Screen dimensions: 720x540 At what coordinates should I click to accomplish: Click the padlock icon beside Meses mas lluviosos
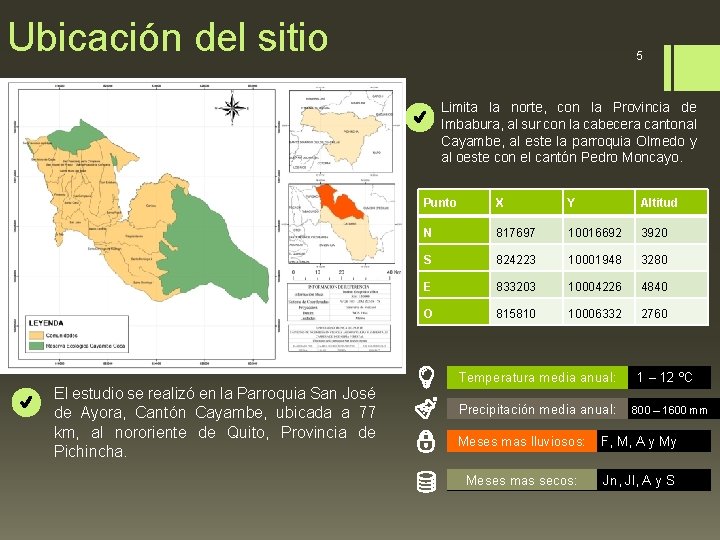(426, 441)
